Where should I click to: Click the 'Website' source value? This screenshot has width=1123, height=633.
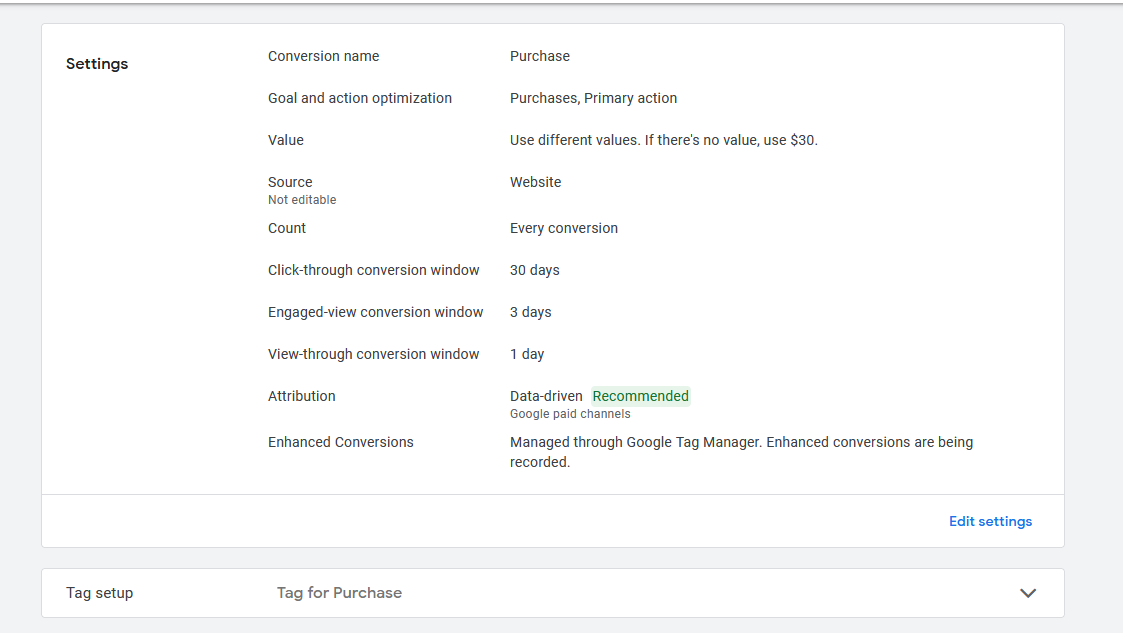pos(536,182)
